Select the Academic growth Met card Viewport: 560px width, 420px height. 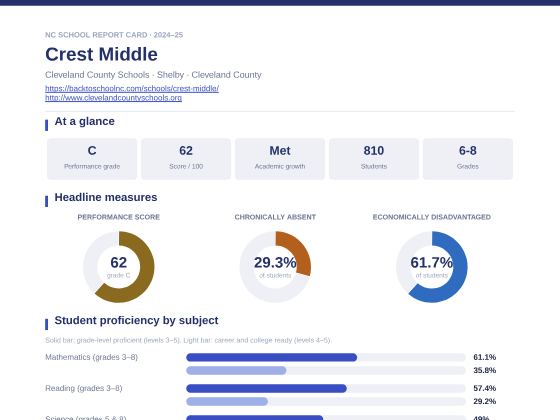tap(280, 159)
